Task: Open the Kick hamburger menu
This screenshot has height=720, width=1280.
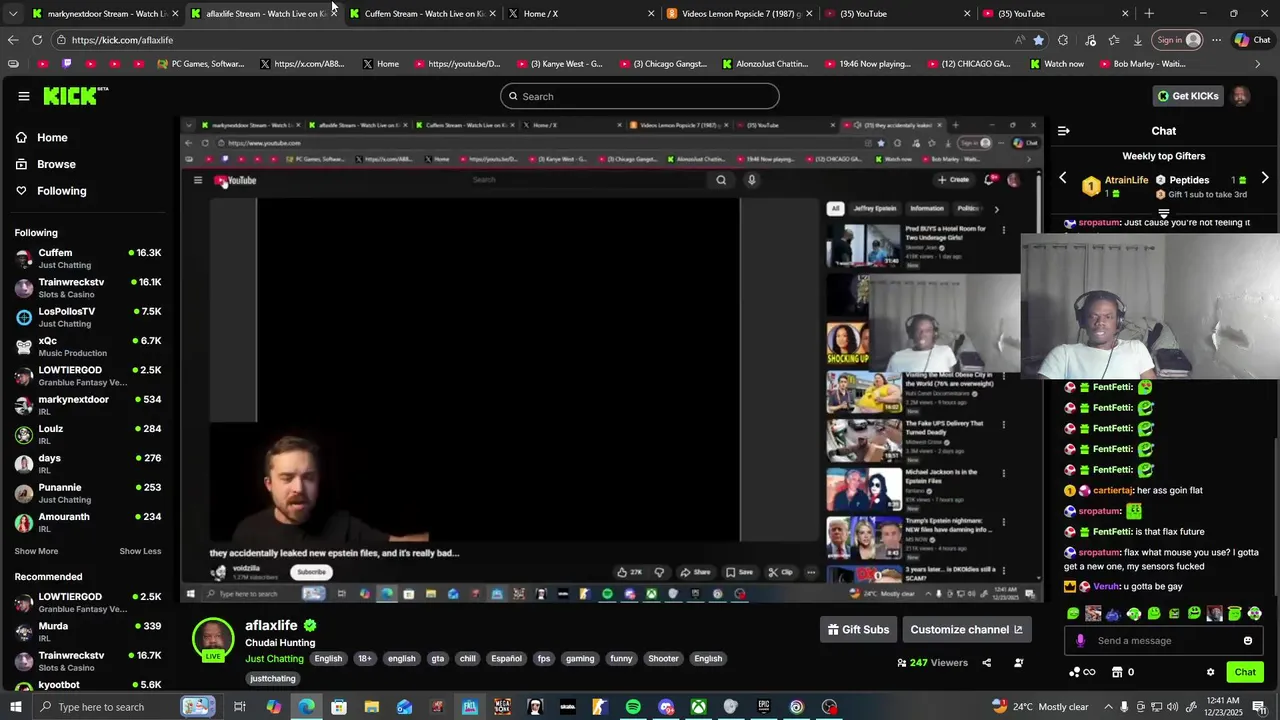Action: click(23, 96)
